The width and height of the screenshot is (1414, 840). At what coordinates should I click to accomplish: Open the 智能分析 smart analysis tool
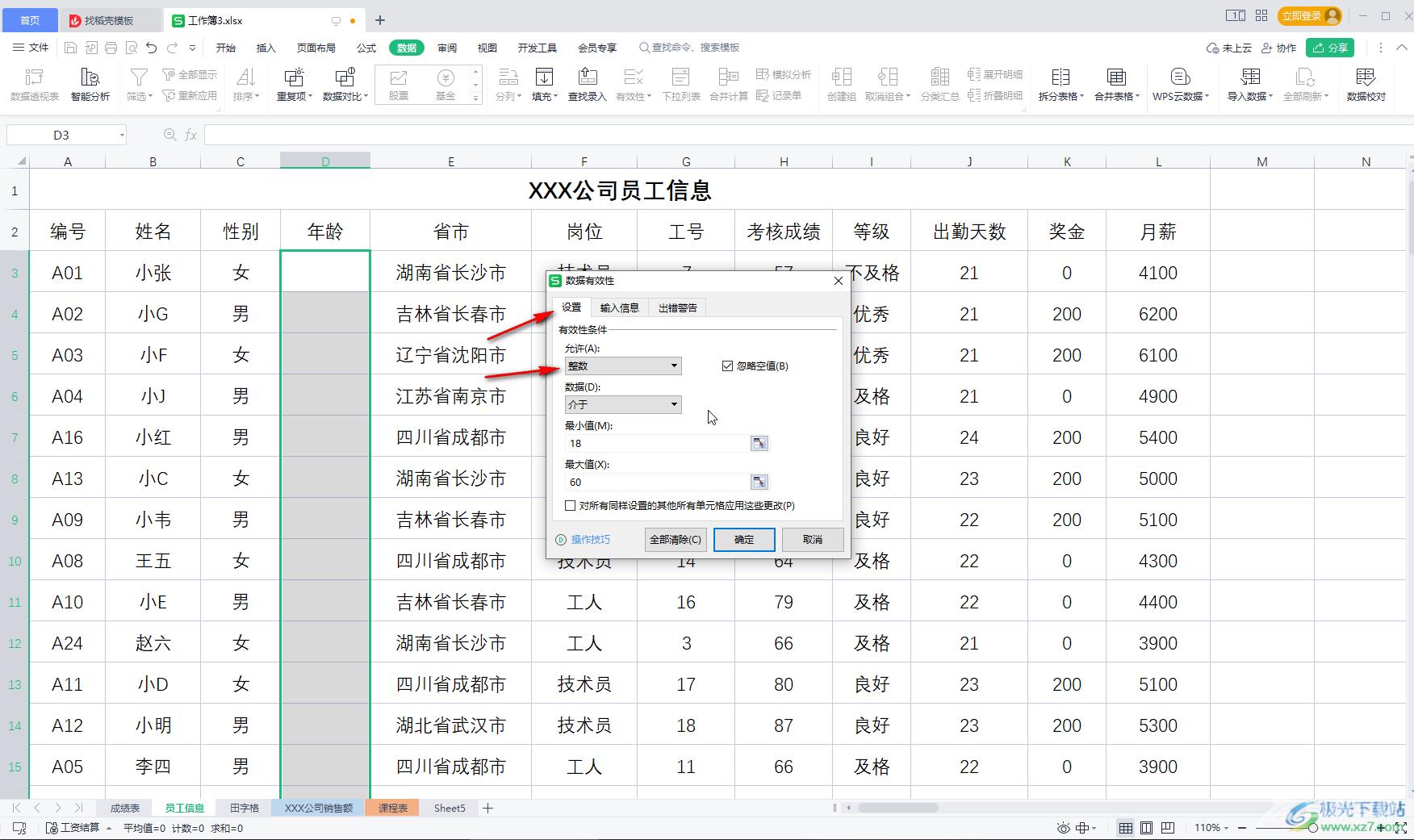click(90, 85)
